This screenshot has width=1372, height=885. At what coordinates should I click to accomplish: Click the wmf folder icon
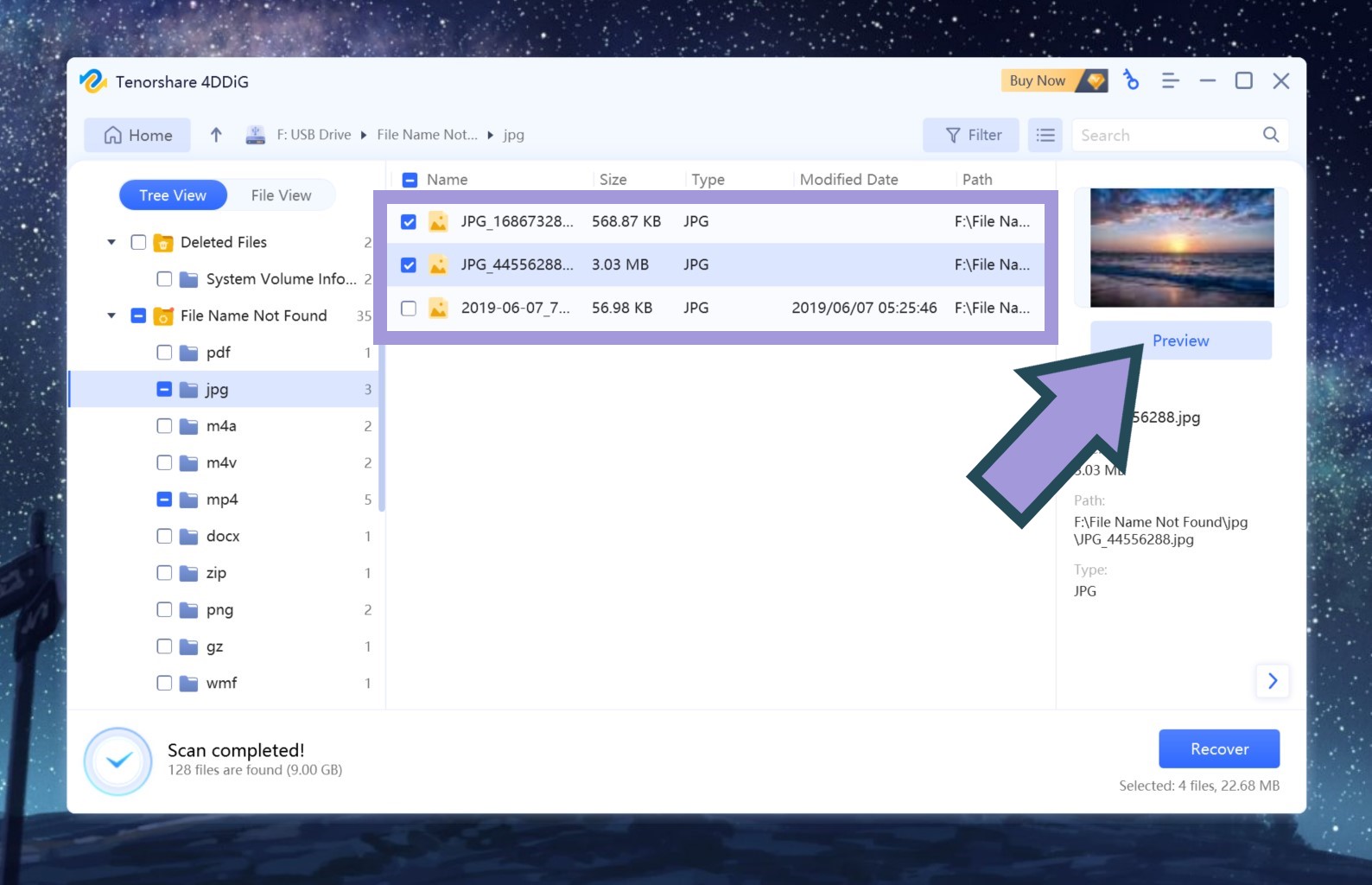pos(189,683)
